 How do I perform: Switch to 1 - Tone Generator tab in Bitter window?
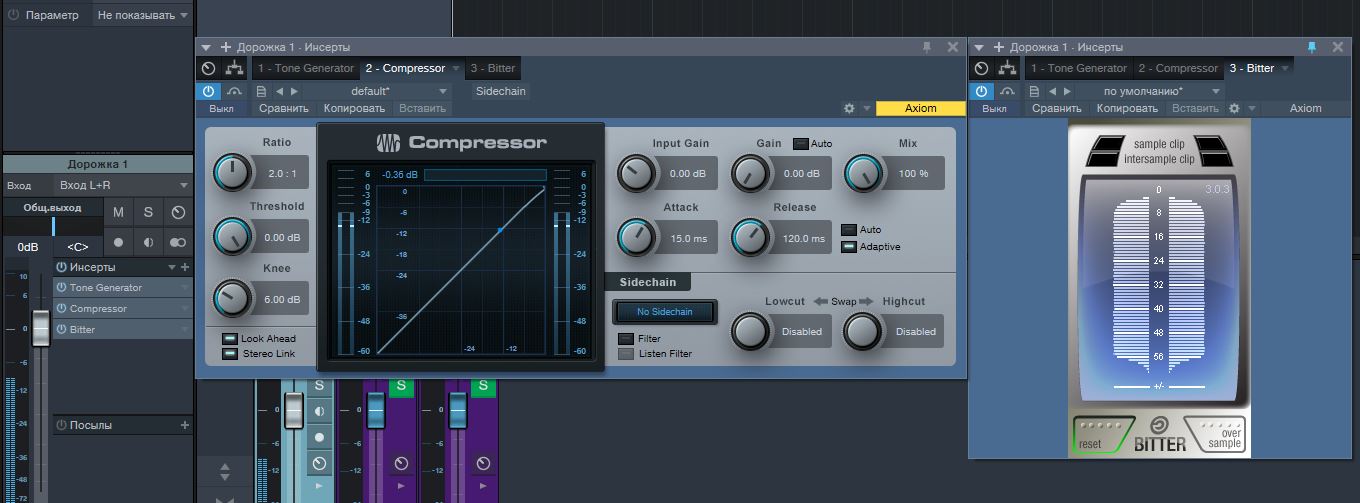click(x=1079, y=68)
